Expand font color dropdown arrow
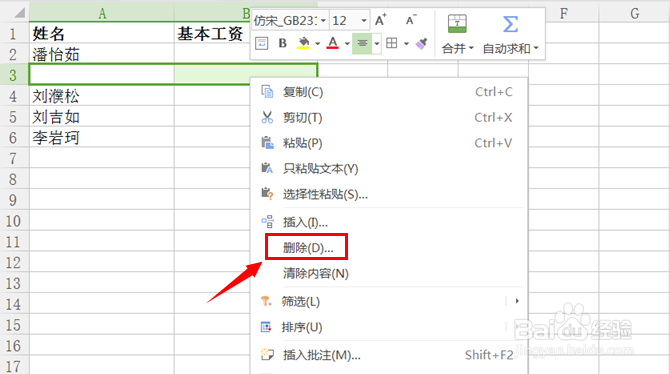This screenshot has width=670, height=374. click(x=347, y=44)
